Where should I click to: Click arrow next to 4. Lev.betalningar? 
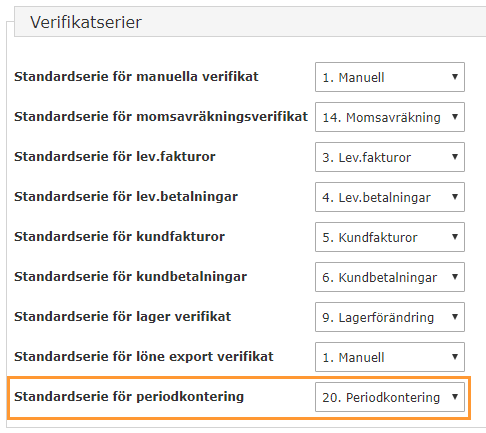click(455, 197)
